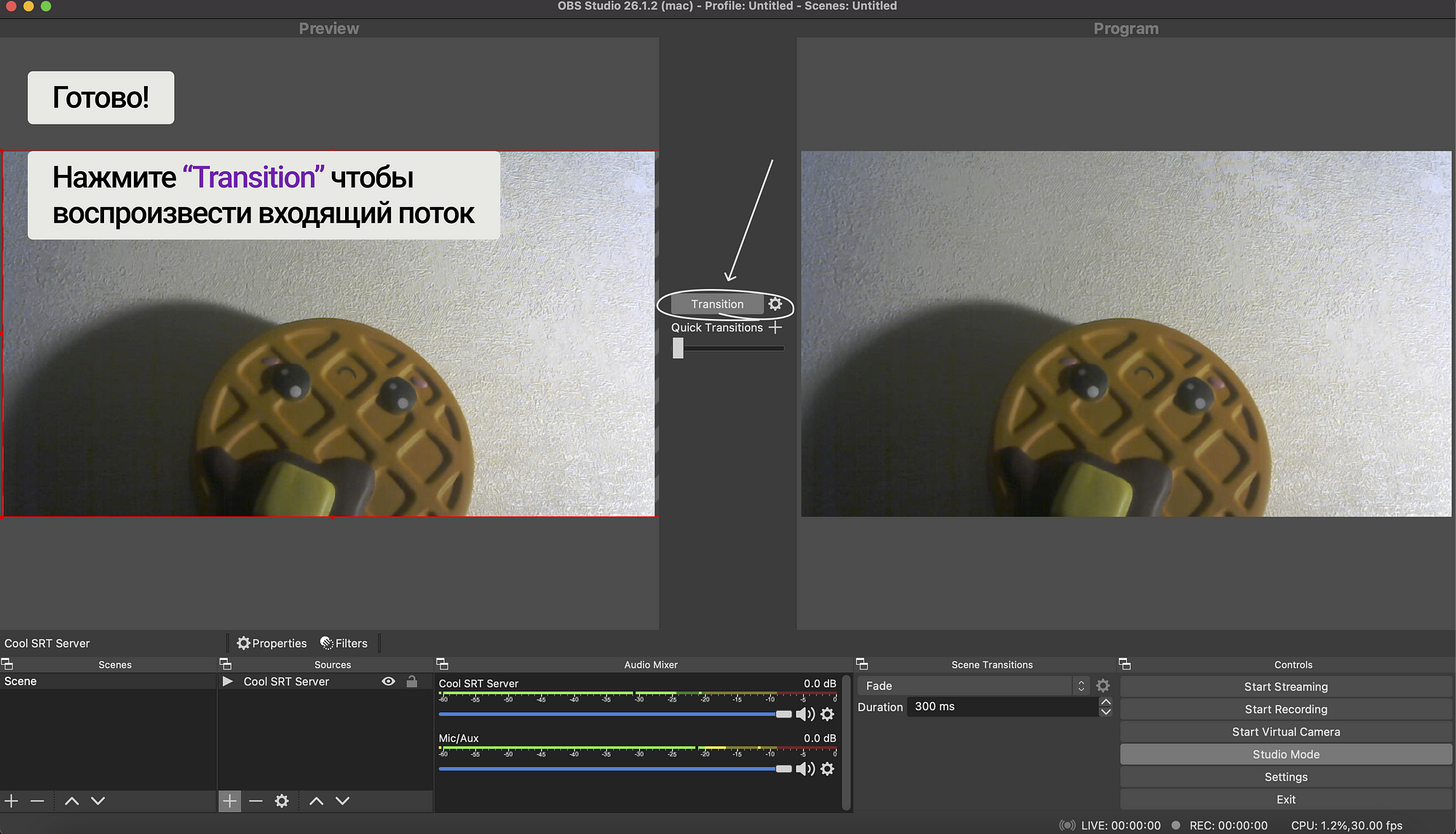Undock the Audio Mixer panel via its icon

coord(442,664)
